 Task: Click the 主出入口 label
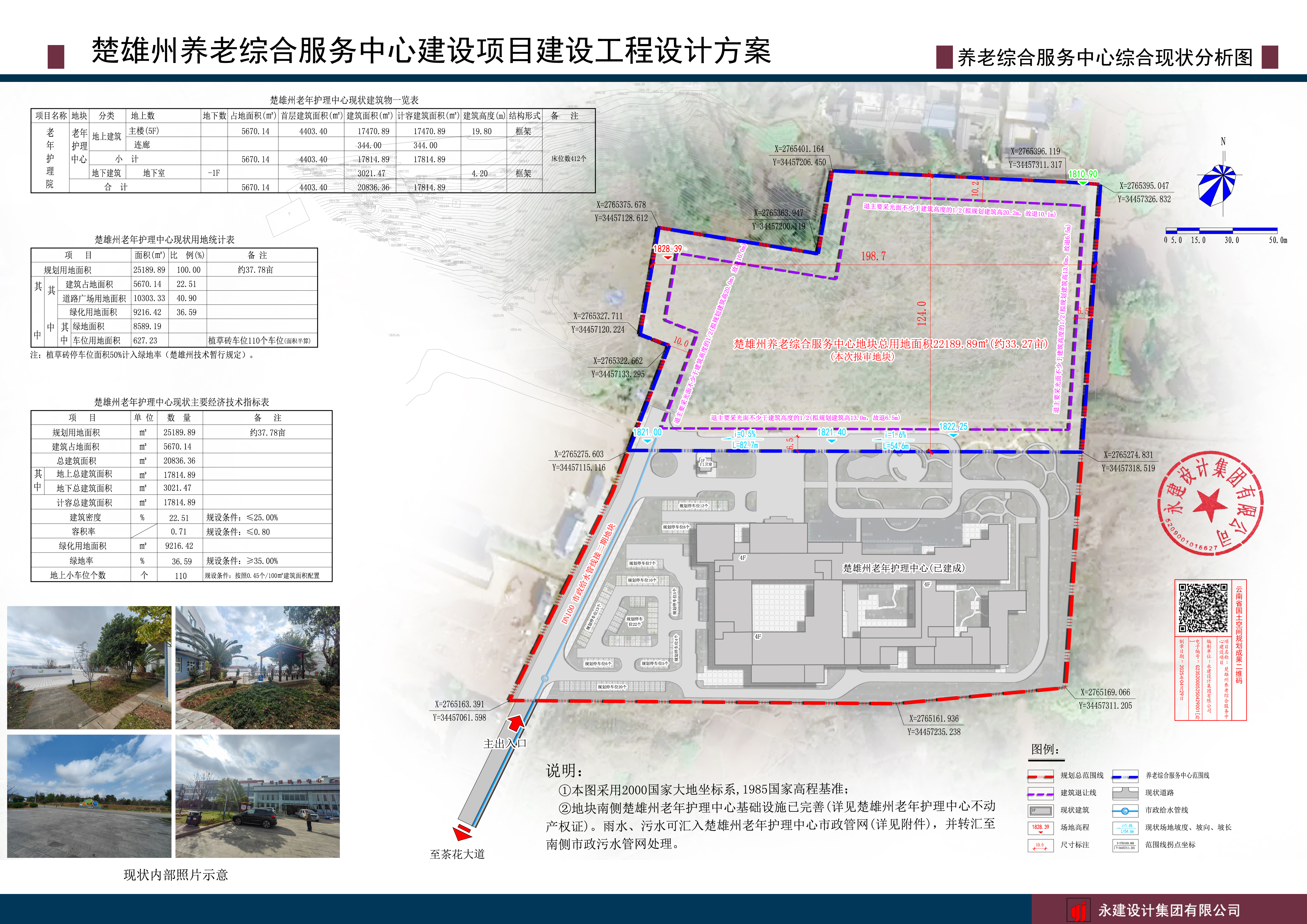[x=505, y=744]
